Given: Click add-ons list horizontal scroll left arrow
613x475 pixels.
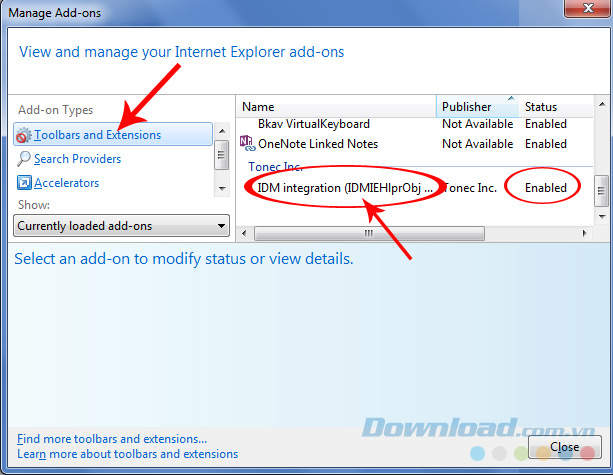Looking at the screenshot, I should click(x=244, y=233).
